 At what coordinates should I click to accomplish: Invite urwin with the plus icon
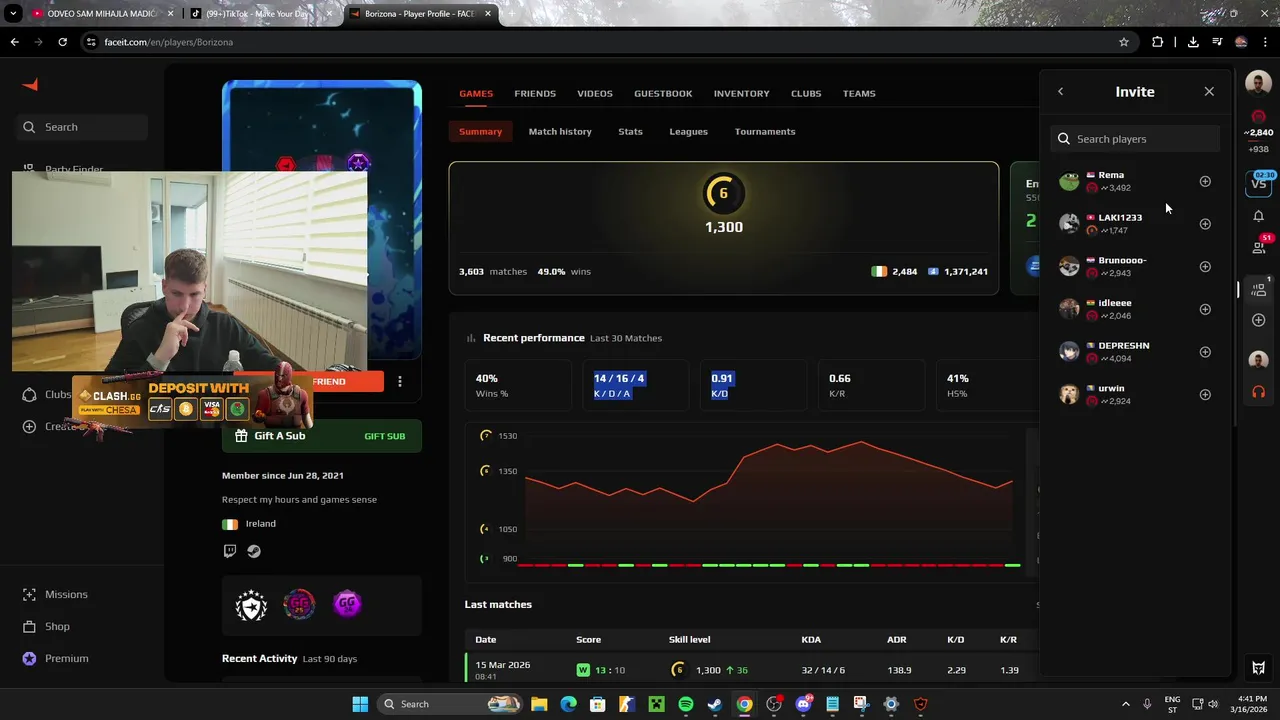pyautogui.click(x=1205, y=395)
